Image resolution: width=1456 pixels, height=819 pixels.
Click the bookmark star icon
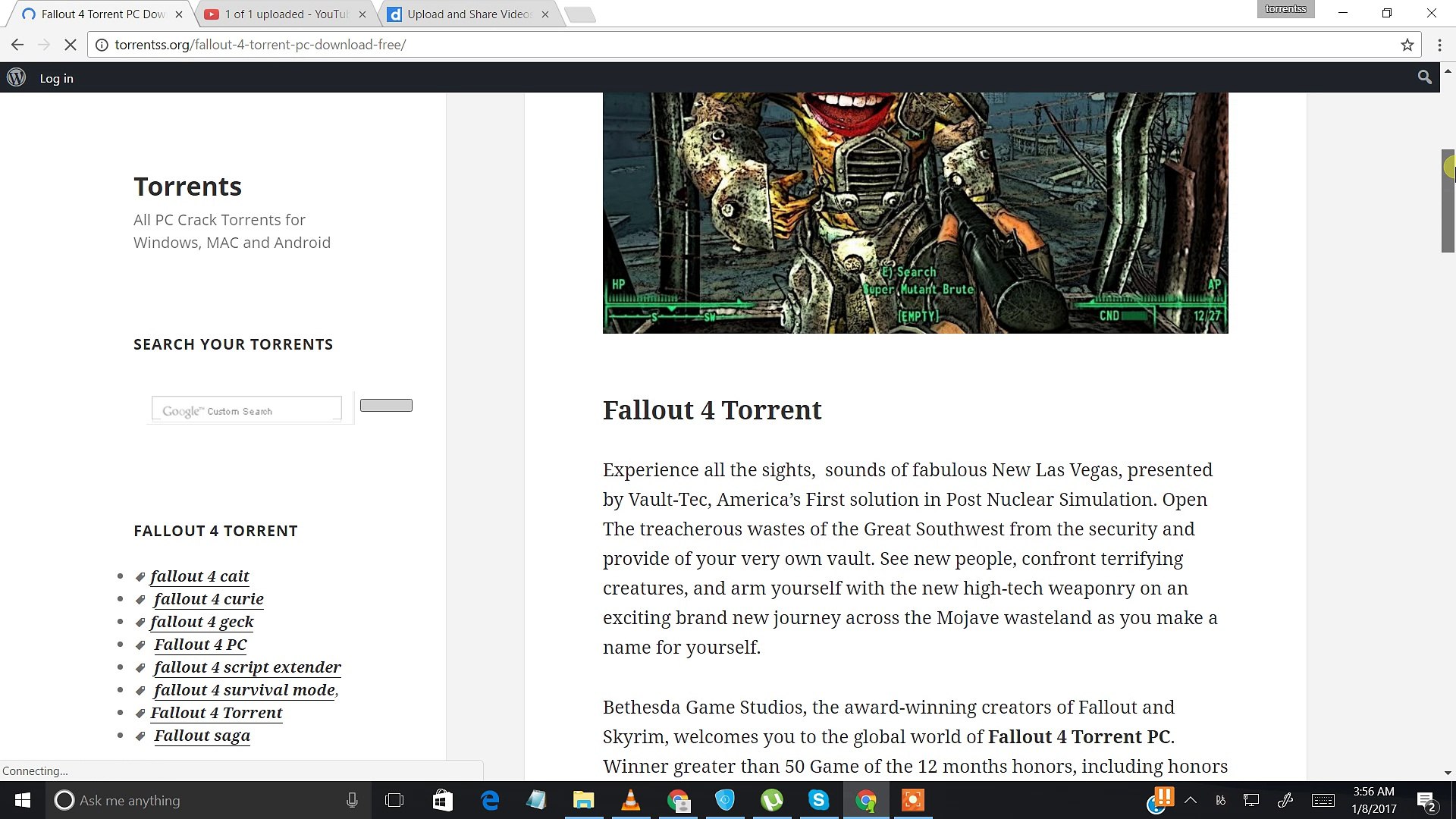pyautogui.click(x=1407, y=45)
